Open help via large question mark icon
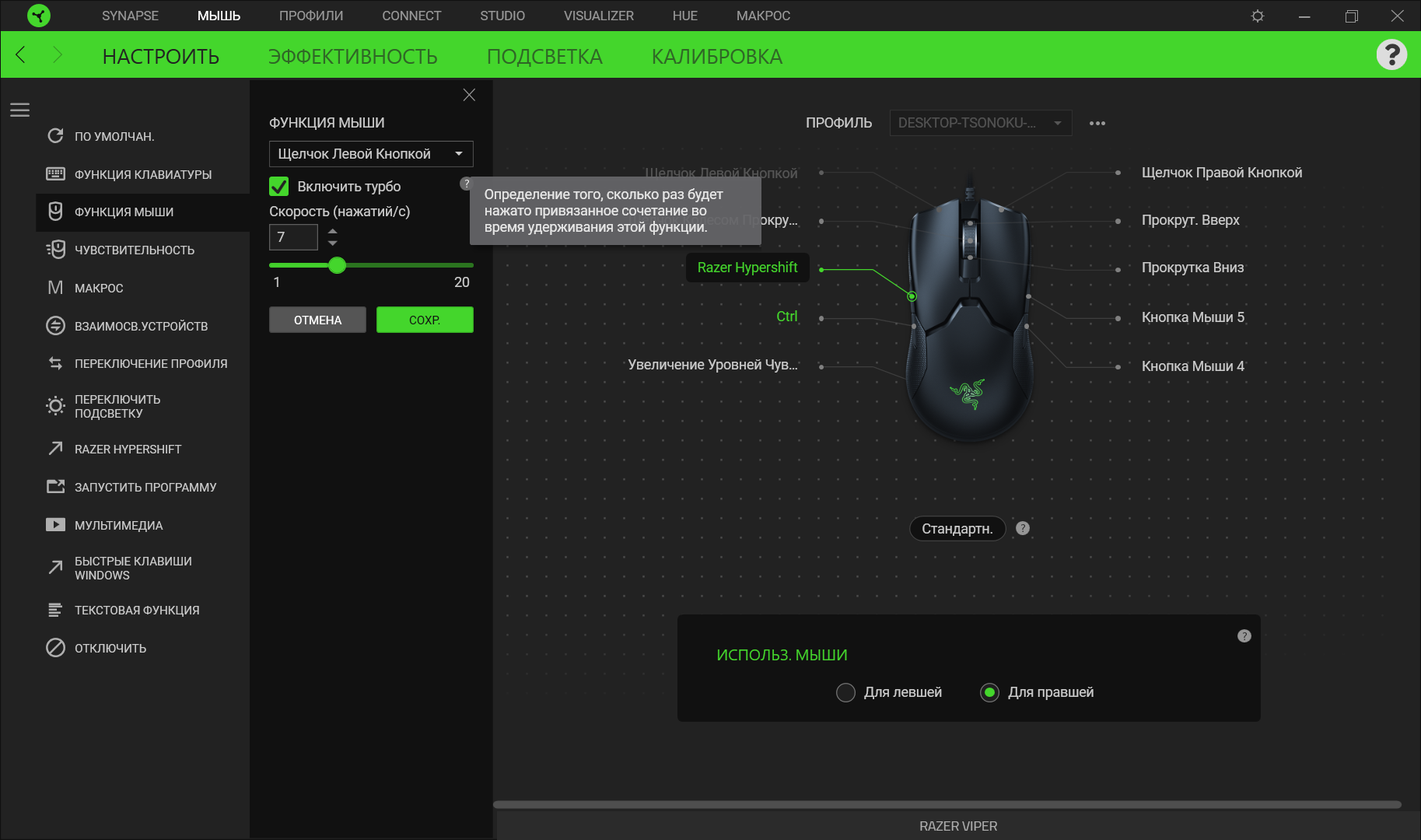Image resolution: width=1421 pixels, height=840 pixels. tap(1391, 54)
